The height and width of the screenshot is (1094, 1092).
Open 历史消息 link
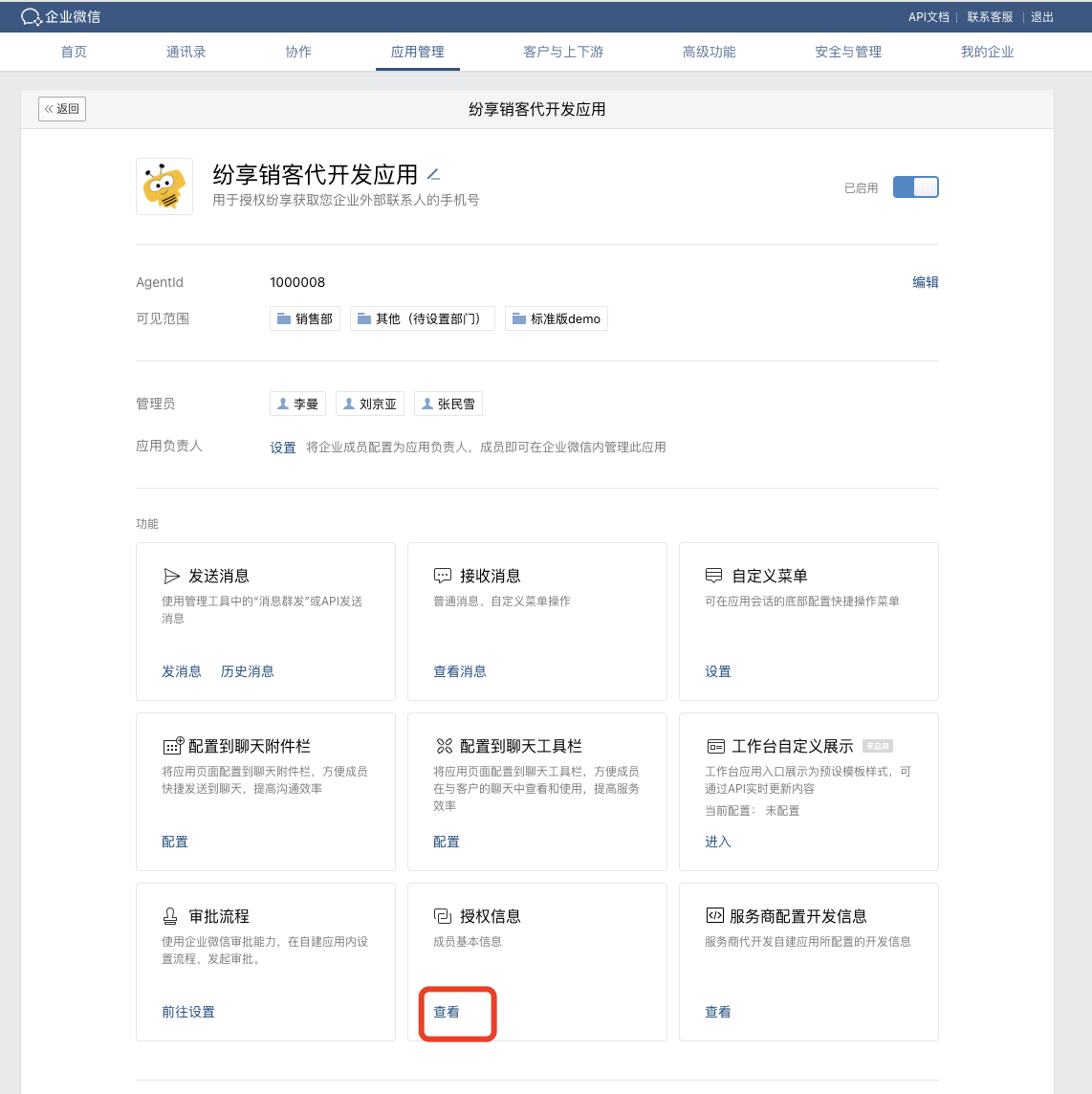pos(247,671)
